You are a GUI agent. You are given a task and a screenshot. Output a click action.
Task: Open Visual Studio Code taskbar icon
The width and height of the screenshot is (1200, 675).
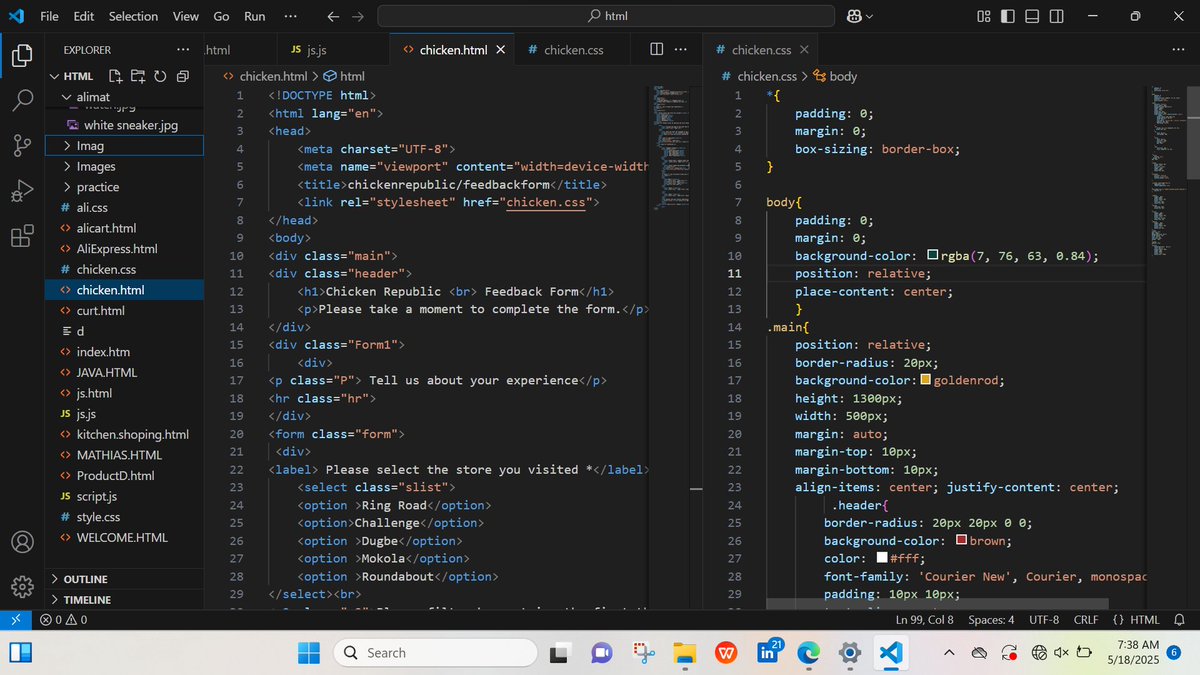coord(893,653)
